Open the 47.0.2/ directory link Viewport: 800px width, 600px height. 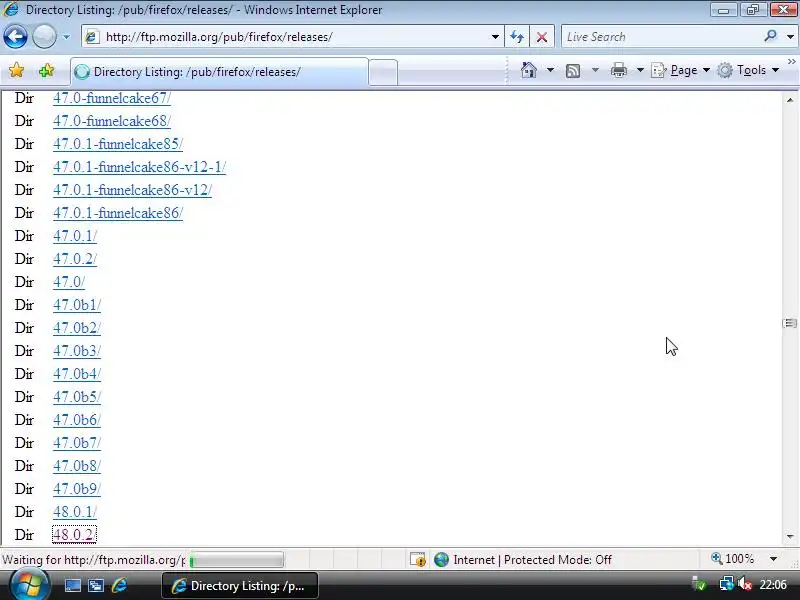[x=75, y=259]
